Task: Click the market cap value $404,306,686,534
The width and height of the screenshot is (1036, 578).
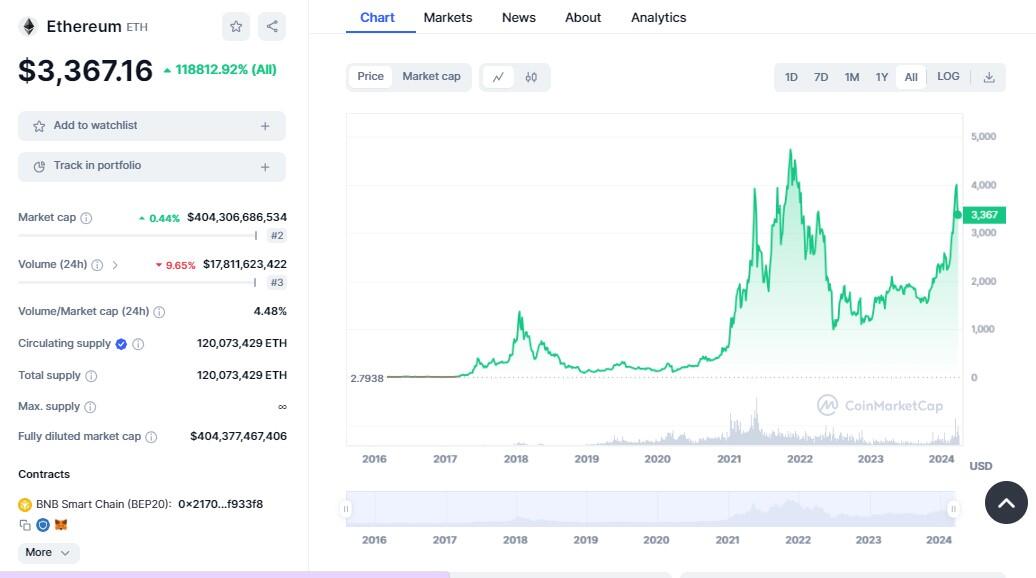Action: (x=237, y=217)
